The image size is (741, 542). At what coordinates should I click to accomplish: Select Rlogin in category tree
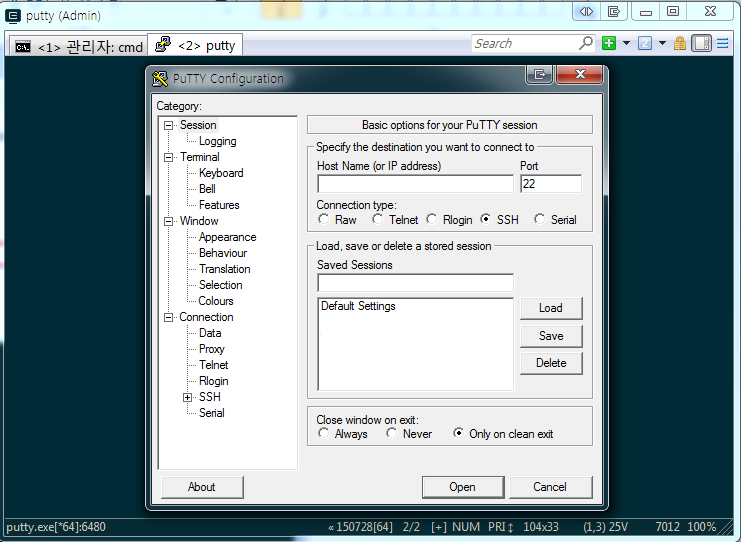point(214,381)
